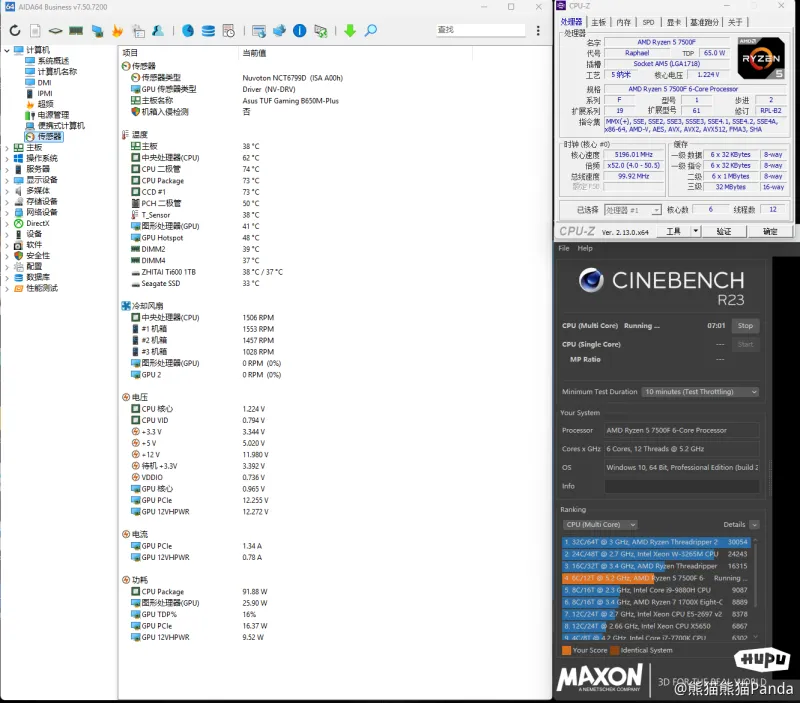Click the remote connection toolbar icon
Screen dimensions: 800x703
coord(320,31)
